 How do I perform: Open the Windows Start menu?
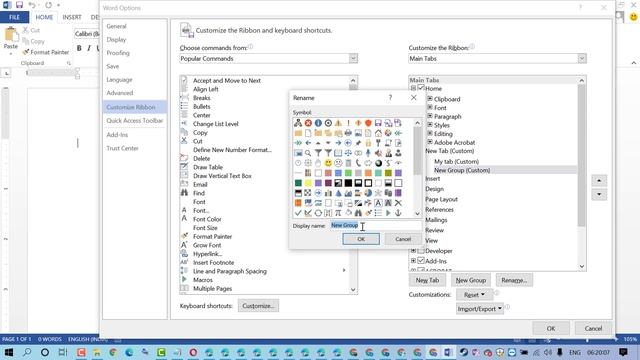coord(9,352)
